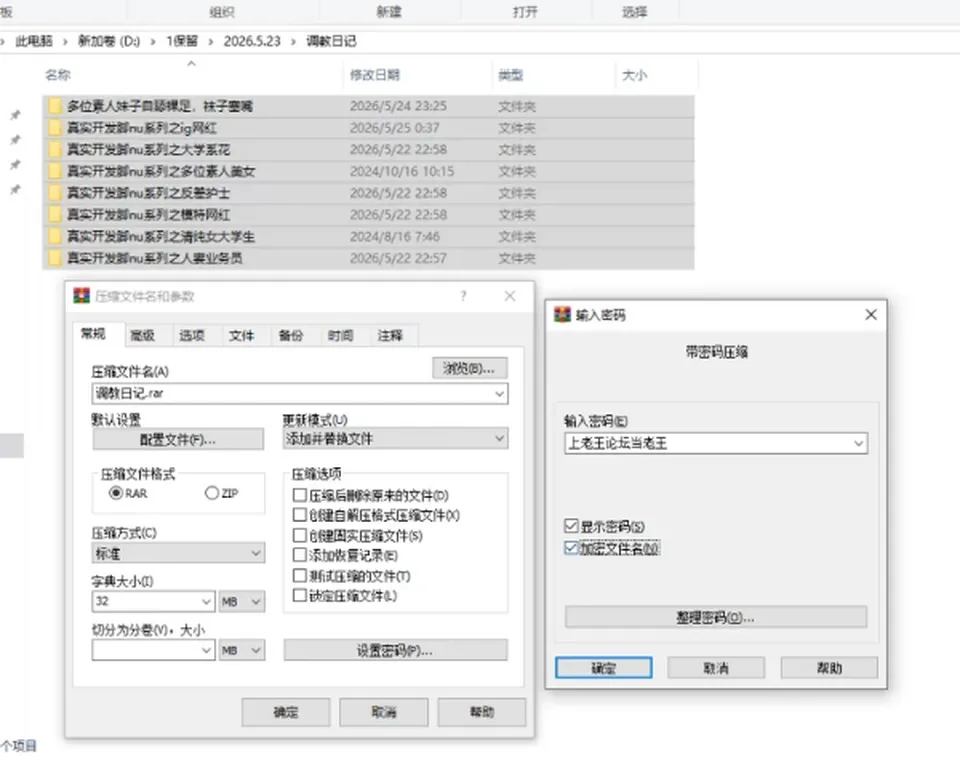Open the 备份 tab
Image resolution: width=960 pixels, height=757 pixels.
tap(291, 335)
